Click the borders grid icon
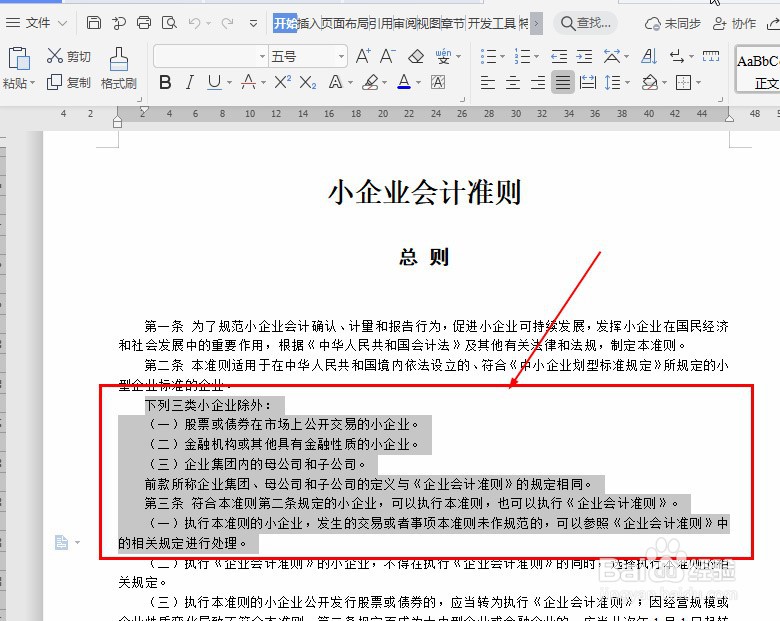 point(683,82)
